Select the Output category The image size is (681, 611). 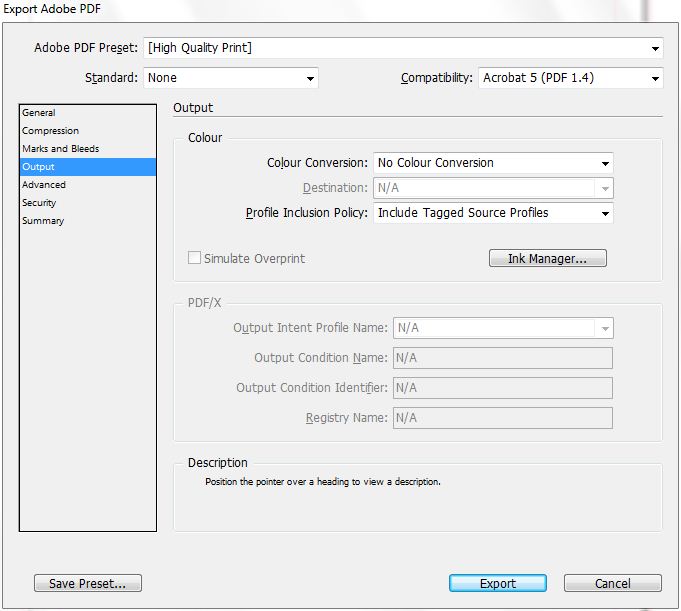tap(87, 167)
